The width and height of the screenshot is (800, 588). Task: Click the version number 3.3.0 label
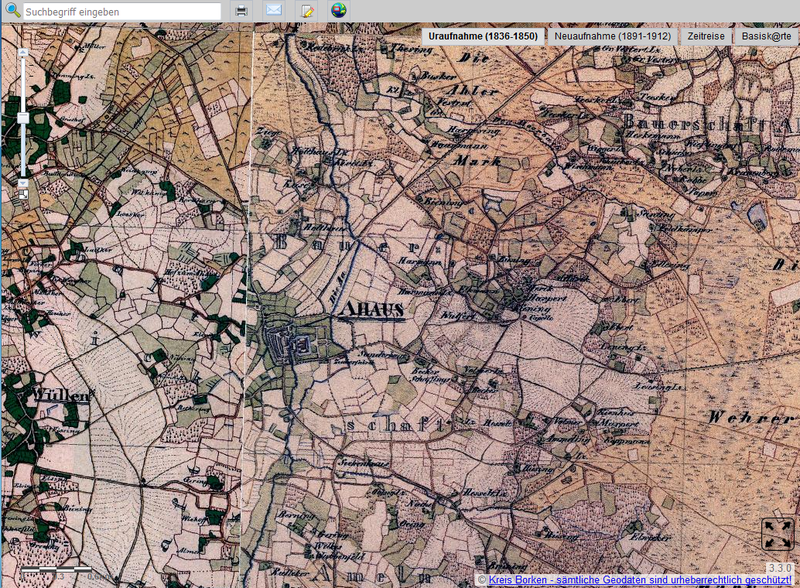click(780, 568)
